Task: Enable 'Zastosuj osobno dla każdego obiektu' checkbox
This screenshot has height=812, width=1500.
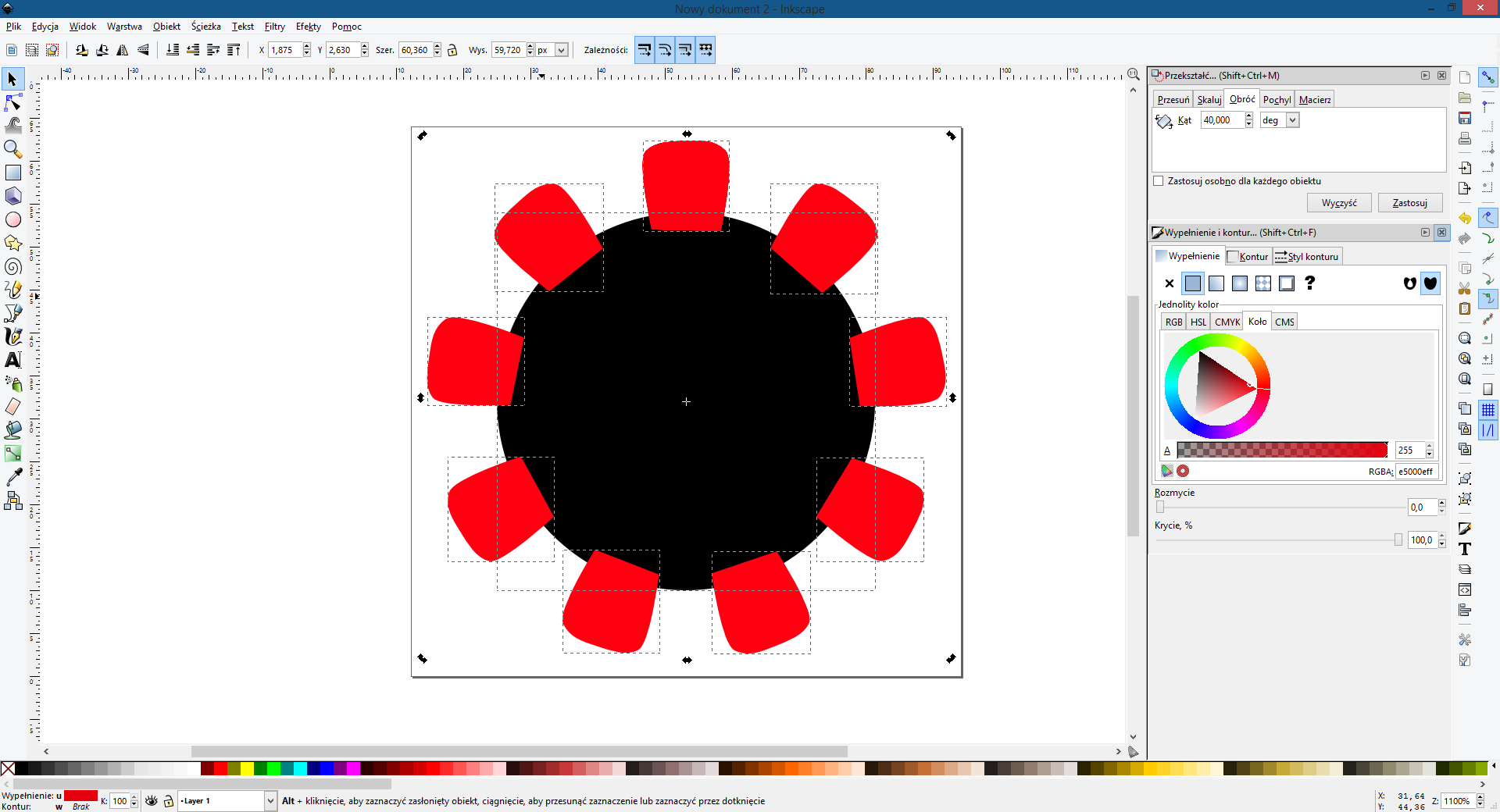Action: (x=1159, y=181)
